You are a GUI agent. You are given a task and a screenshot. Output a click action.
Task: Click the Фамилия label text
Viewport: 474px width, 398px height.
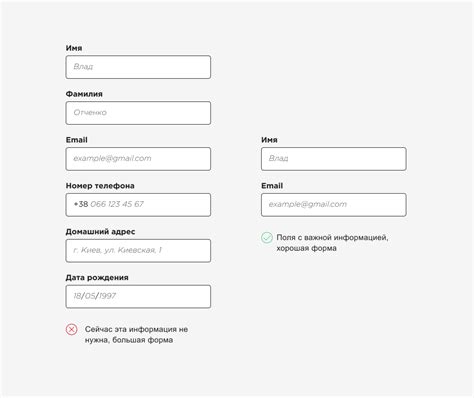point(84,94)
